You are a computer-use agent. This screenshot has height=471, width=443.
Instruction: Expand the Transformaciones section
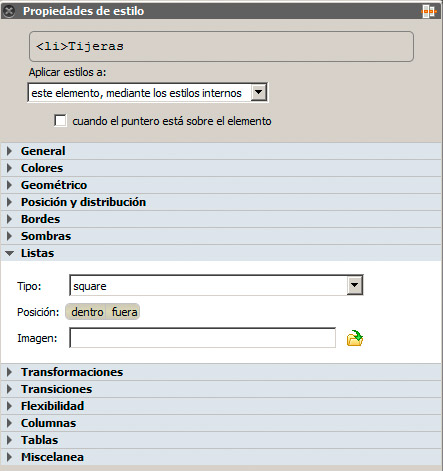click(x=221, y=372)
